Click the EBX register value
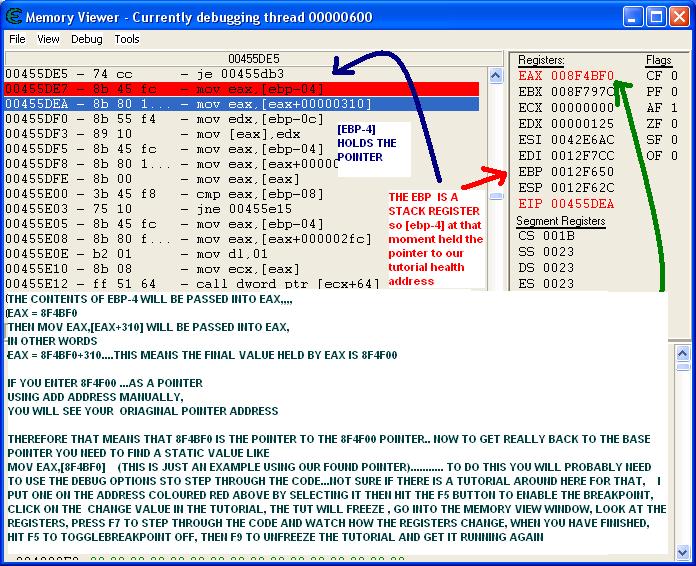696x566 pixels. pyautogui.click(x=582, y=92)
